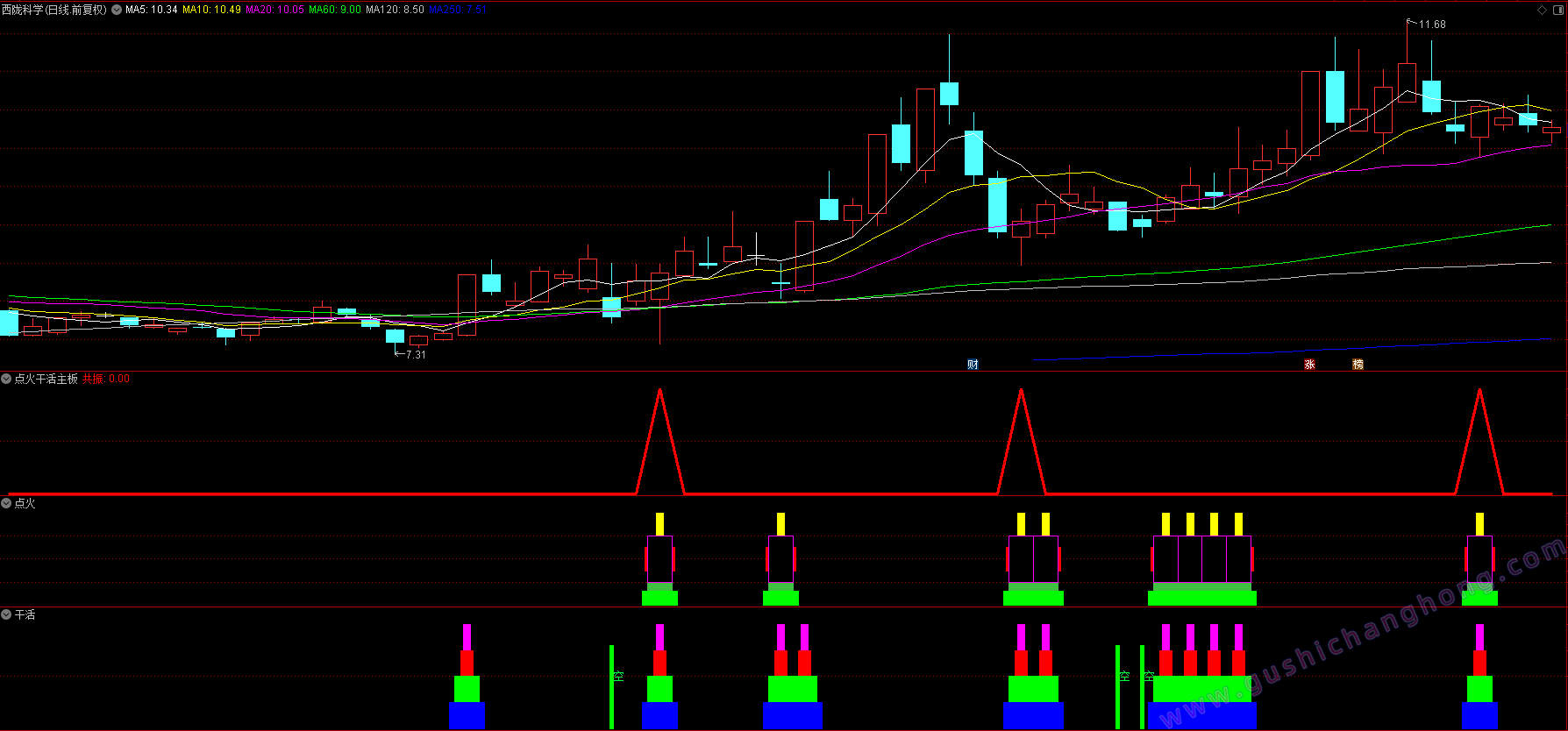The height and width of the screenshot is (731, 1568).
Task: Click the 涨 limit-up marker icon
Action: click(x=1309, y=365)
